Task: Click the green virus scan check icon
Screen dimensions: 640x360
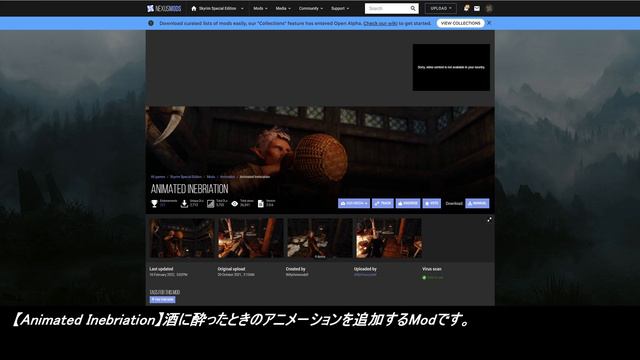Action: (424, 278)
